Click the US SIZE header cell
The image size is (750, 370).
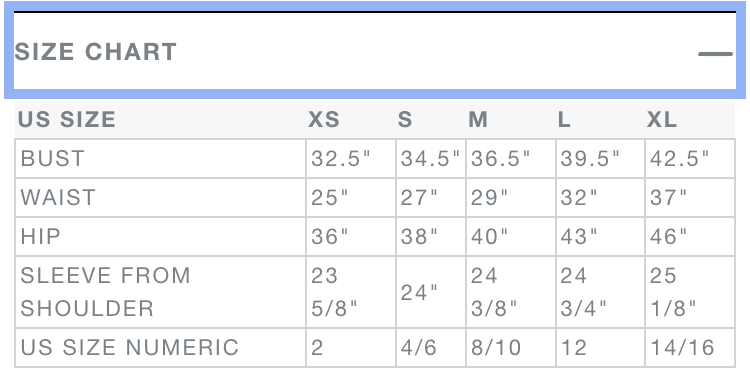[66, 120]
